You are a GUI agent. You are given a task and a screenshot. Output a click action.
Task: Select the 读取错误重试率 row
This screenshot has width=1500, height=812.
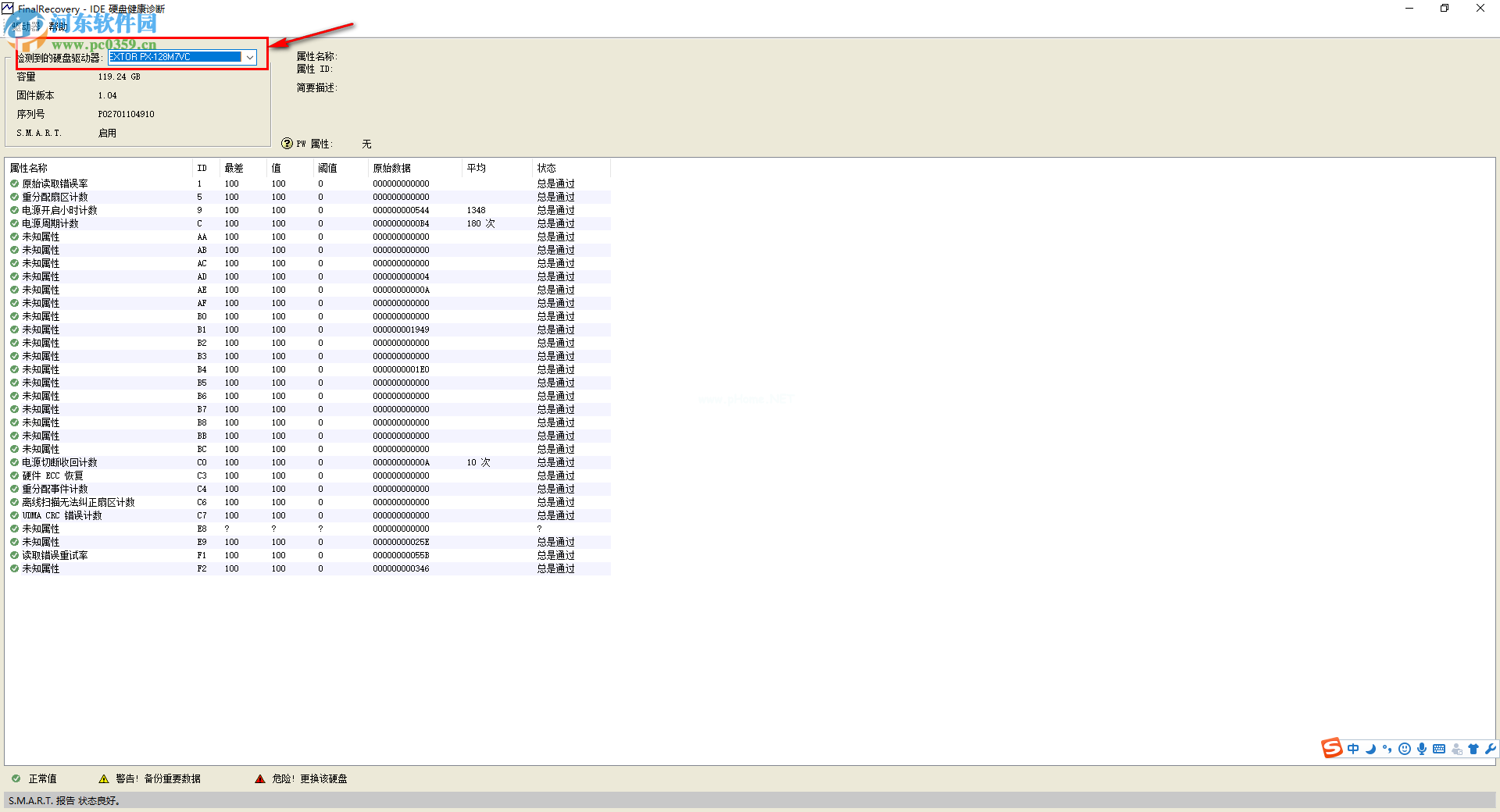click(x=308, y=556)
